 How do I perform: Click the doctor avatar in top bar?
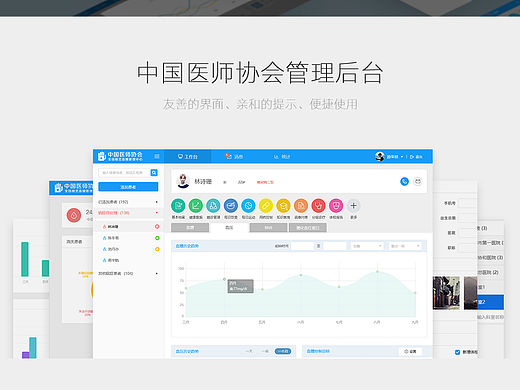point(380,156)
